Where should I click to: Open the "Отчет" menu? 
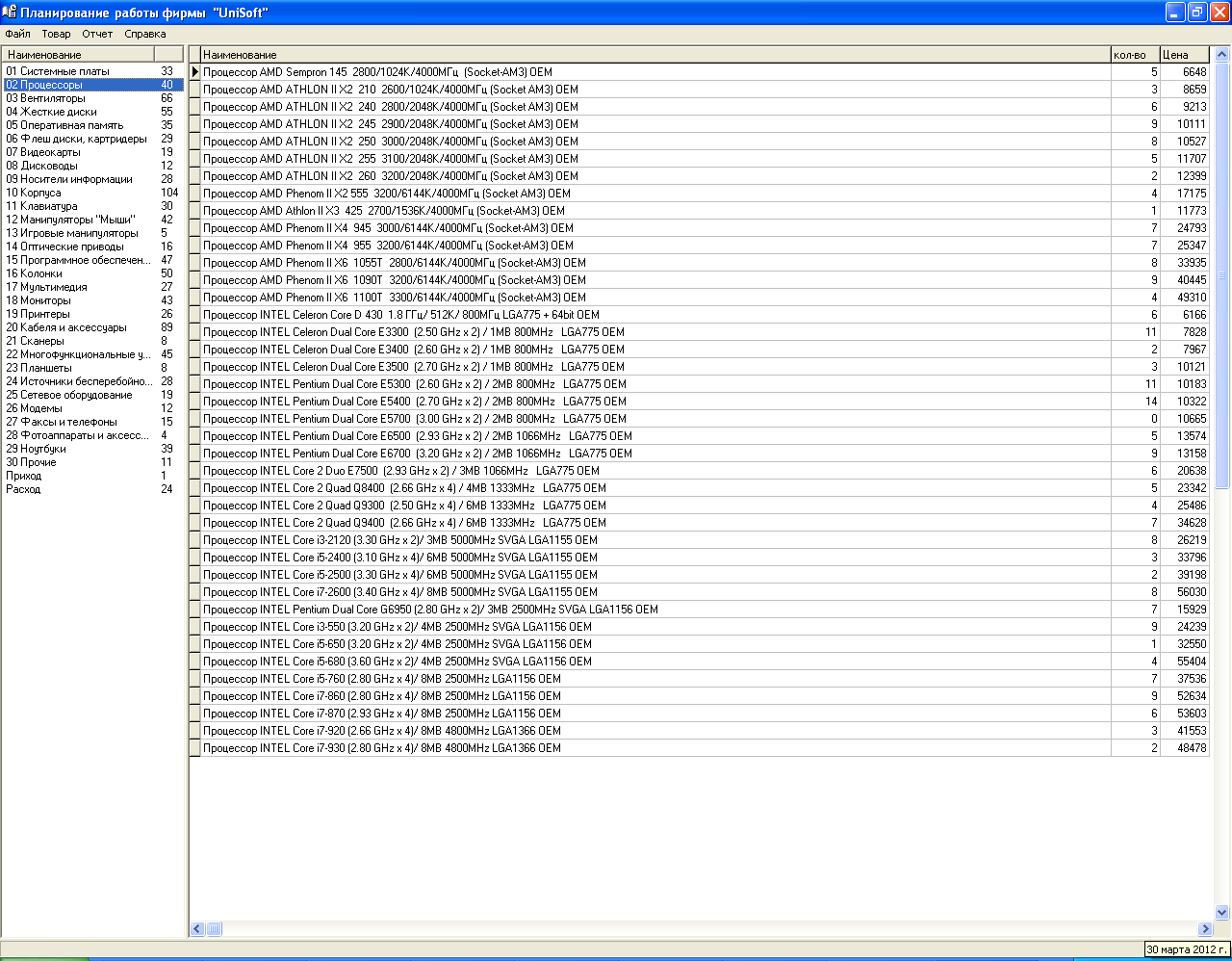click(97, 34)
